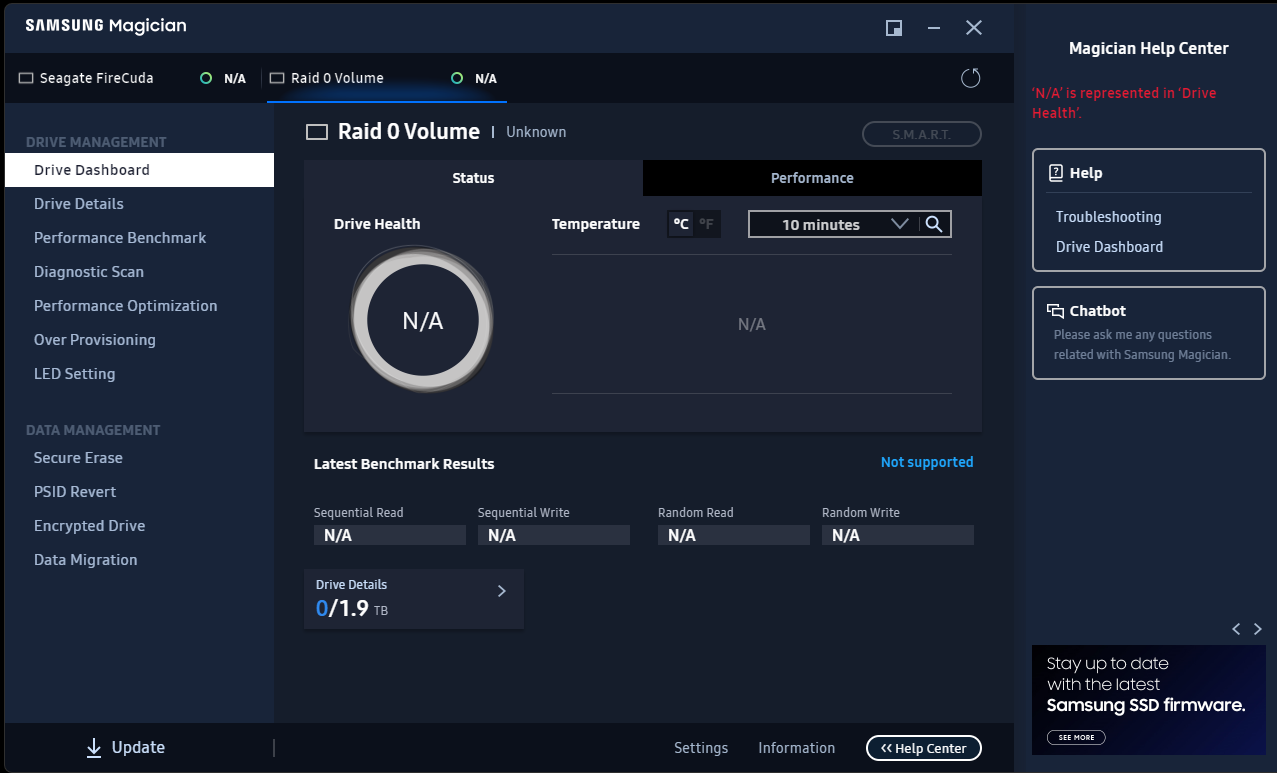Click the refresh icon at top right

tap(970, 78)
